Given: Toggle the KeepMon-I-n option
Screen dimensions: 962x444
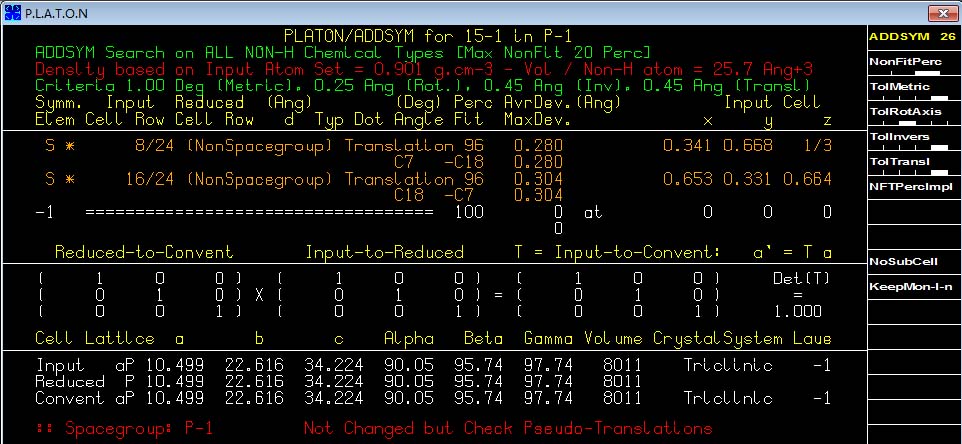Looking at the screenshot, I should click(912, 287).
